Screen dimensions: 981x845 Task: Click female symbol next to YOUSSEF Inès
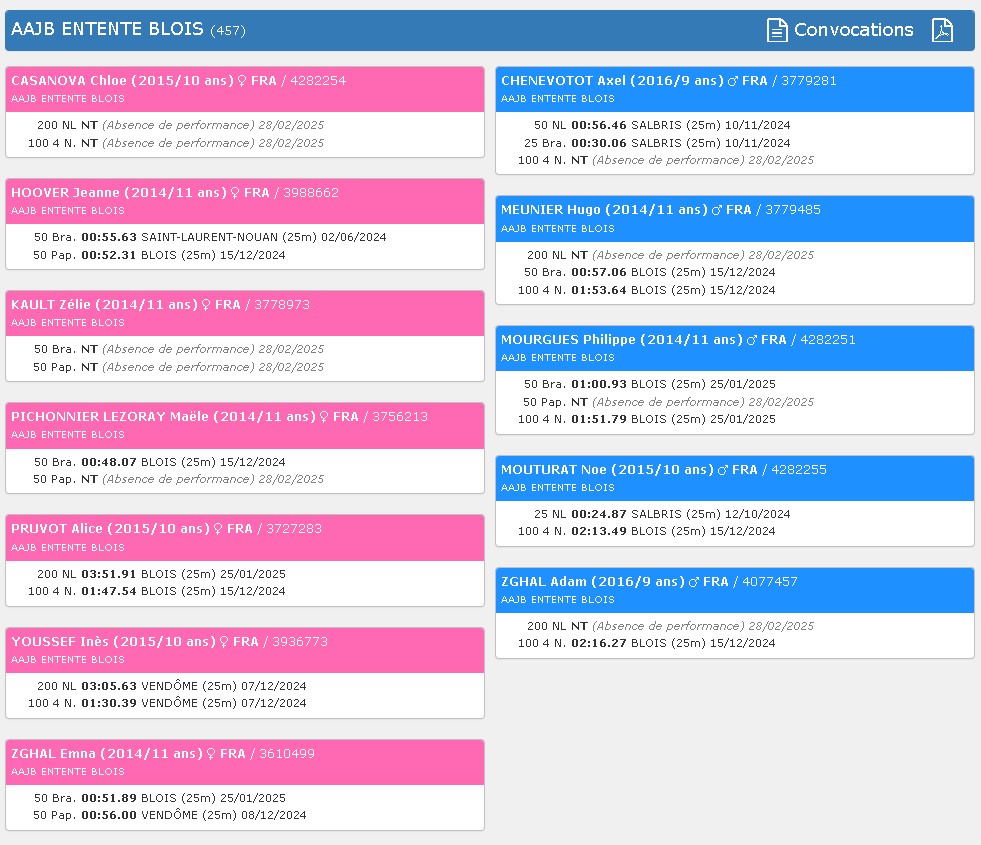click(223, 642)
